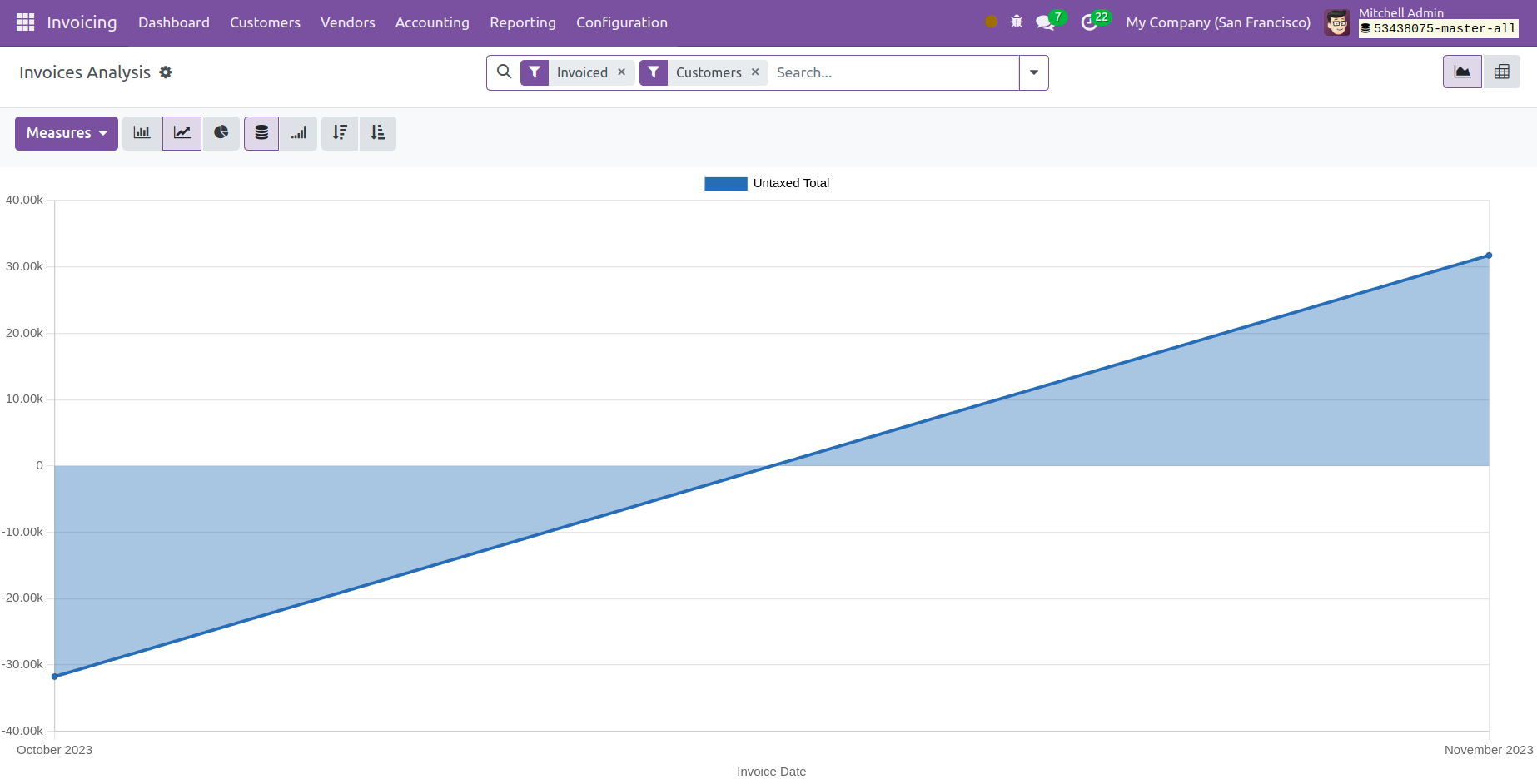Open the apps grid home menu

click(25, 22)
